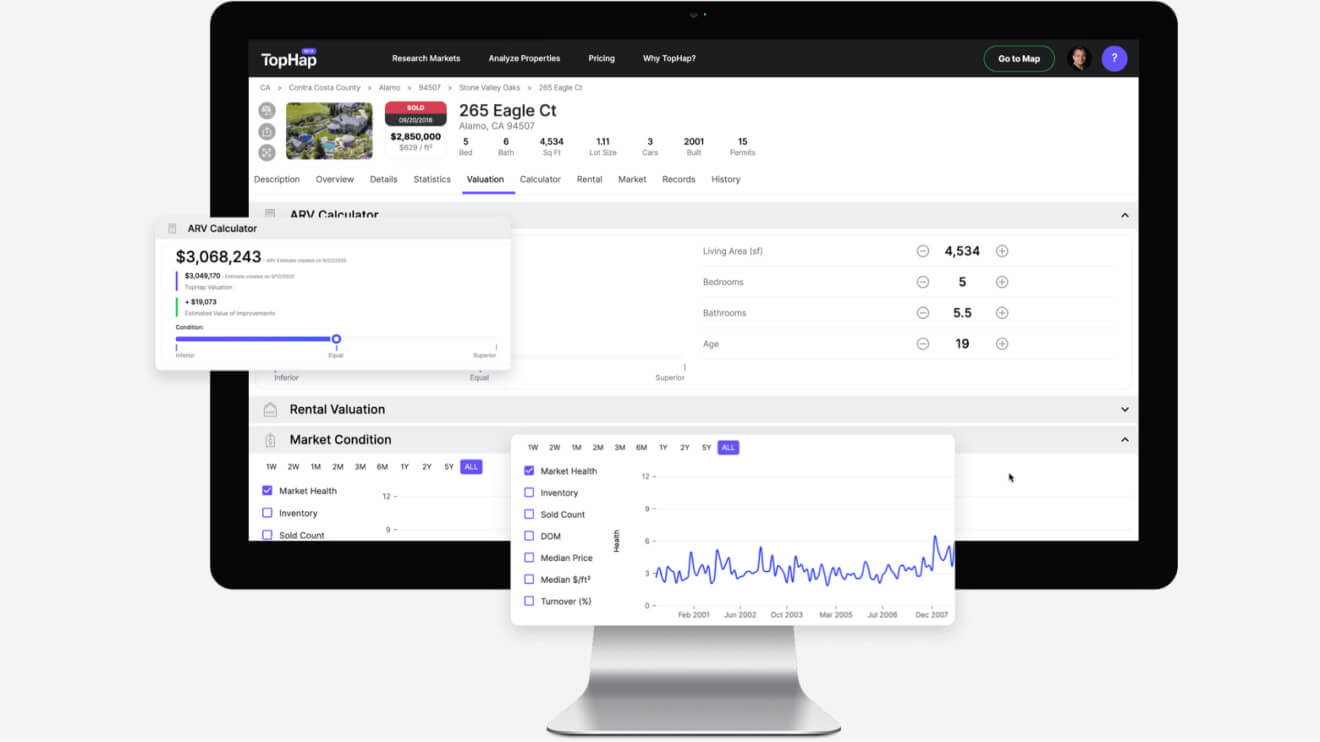Open the Pricing menu item
The width and height of the screenshot is (1320, 742).
tap(602, 59)
